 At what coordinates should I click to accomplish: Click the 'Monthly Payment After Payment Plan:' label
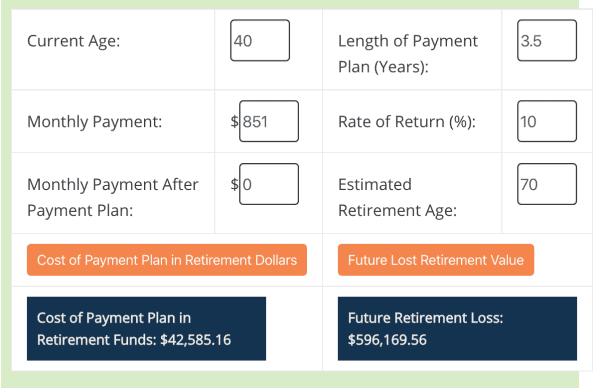(112, 197)
